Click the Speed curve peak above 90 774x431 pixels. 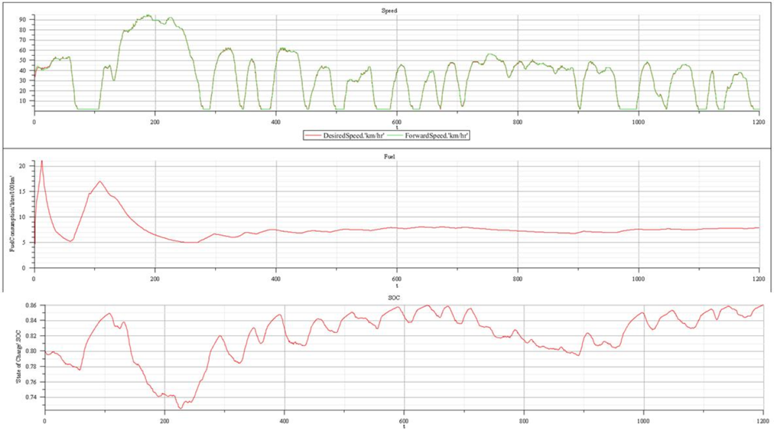[148, 16]
